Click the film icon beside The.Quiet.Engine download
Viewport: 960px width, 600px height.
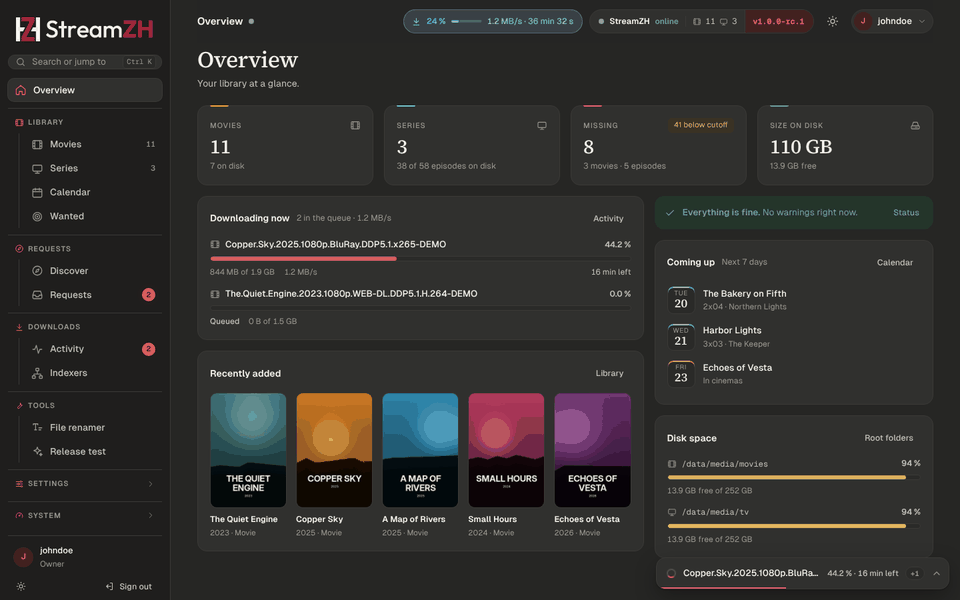tap(215, 294)
